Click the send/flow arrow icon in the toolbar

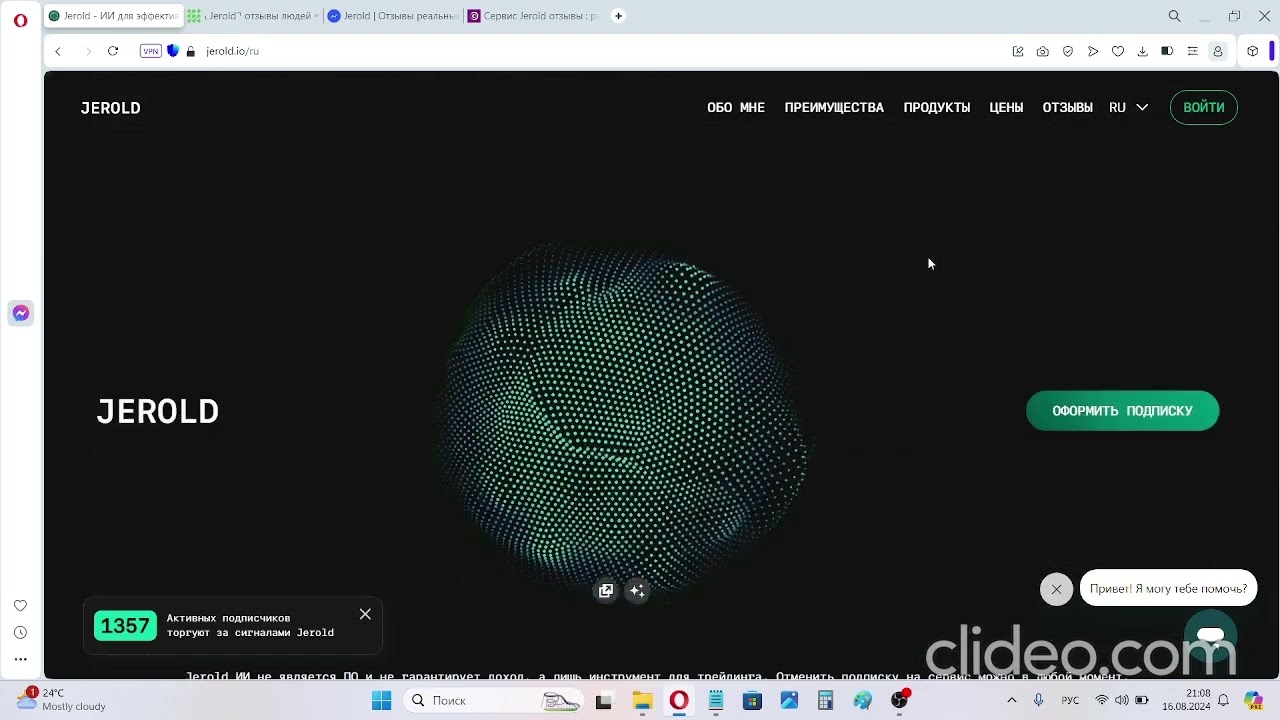(1093, 51)
